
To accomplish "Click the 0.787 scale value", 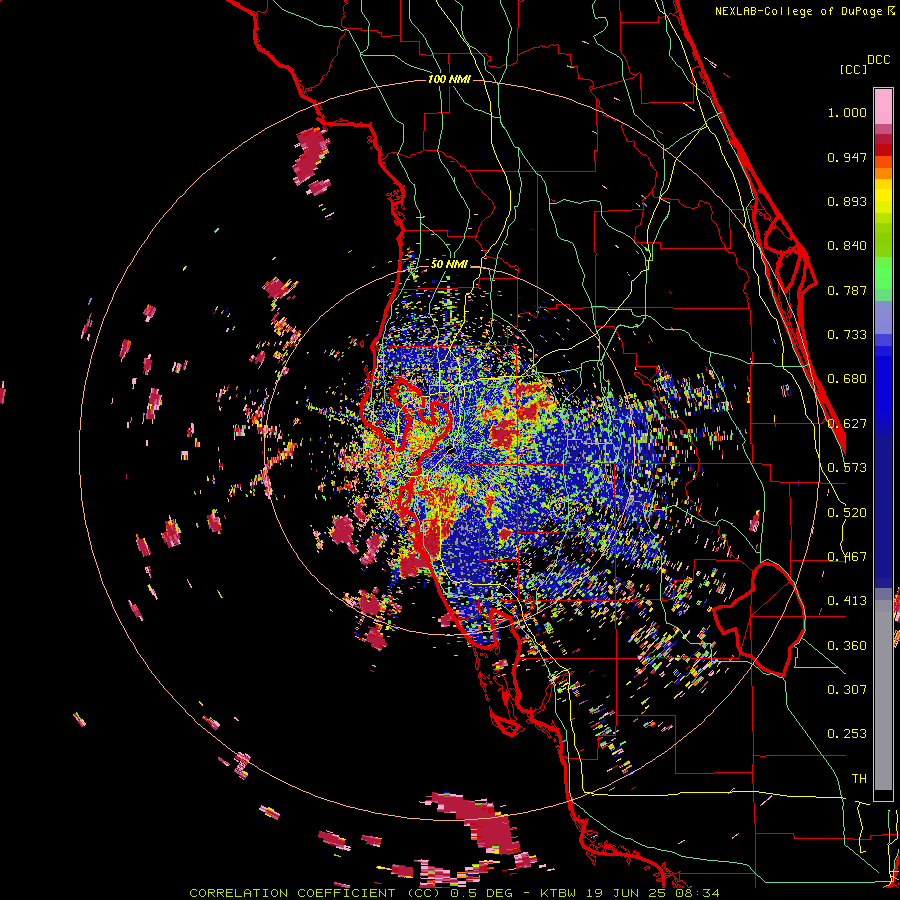I will coord(847,290).
